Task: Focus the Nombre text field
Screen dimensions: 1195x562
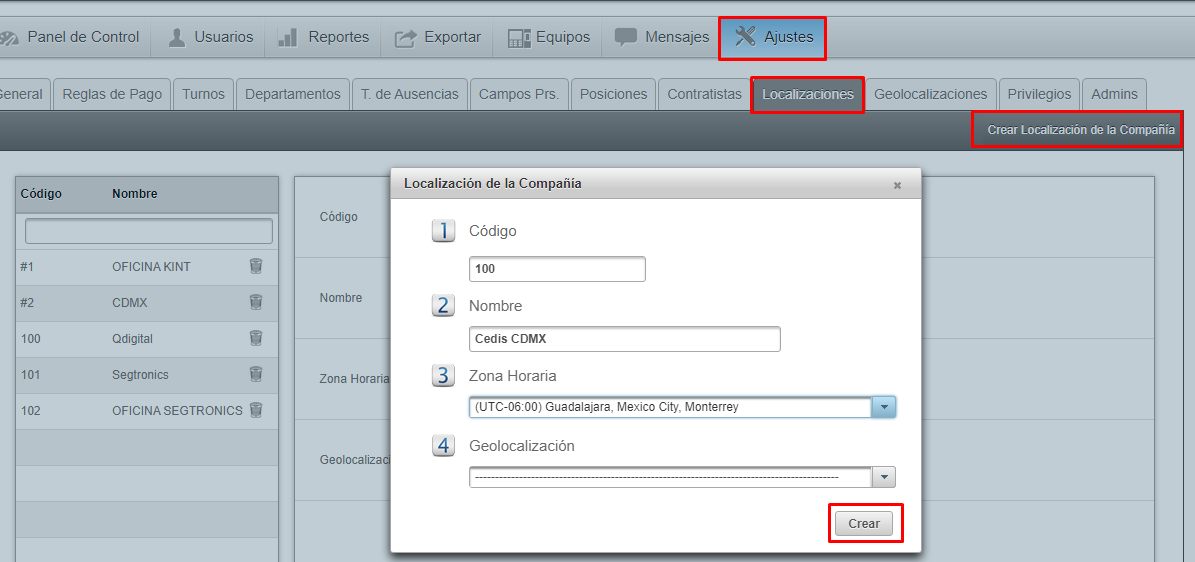Action: pyautogui.click(x=624, y=339)
